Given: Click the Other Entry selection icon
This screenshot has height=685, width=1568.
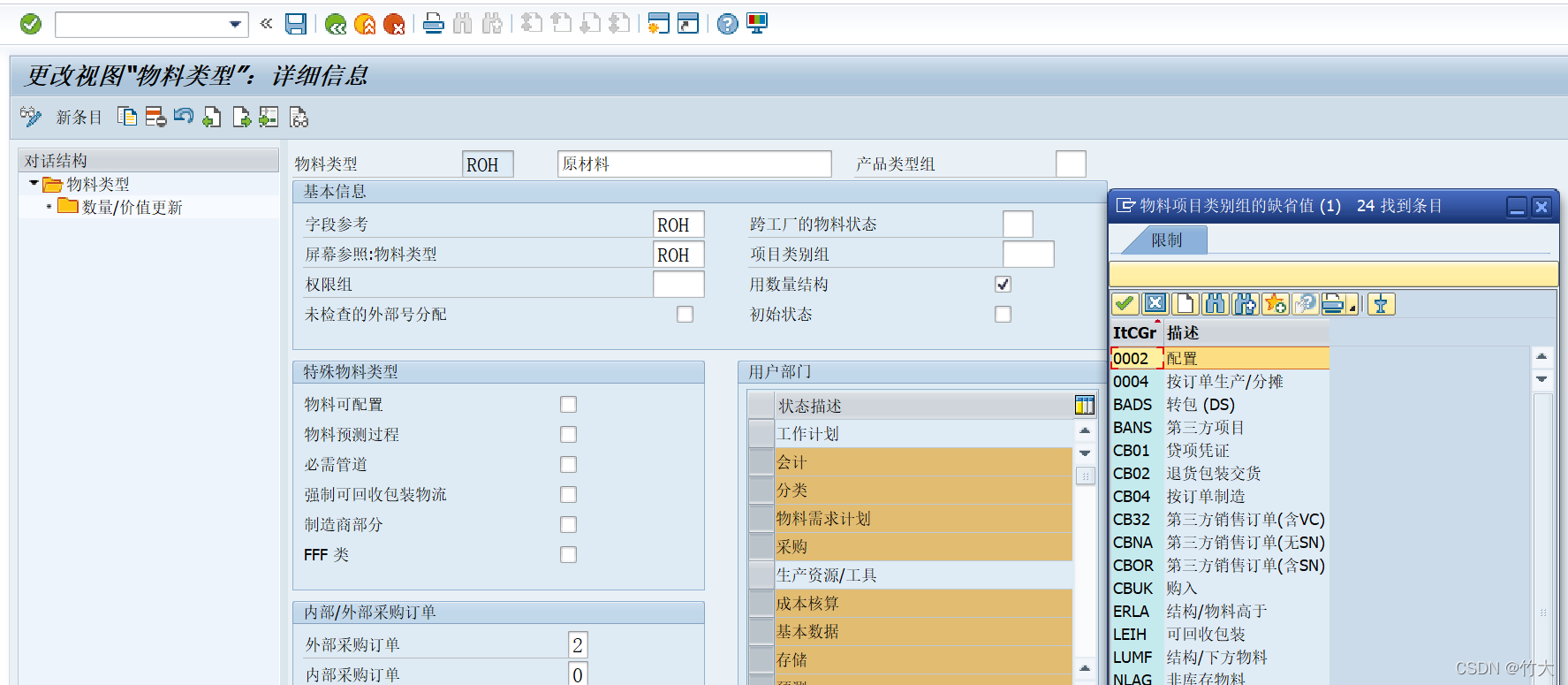Looking at the screenshot, I should point(269,117).
